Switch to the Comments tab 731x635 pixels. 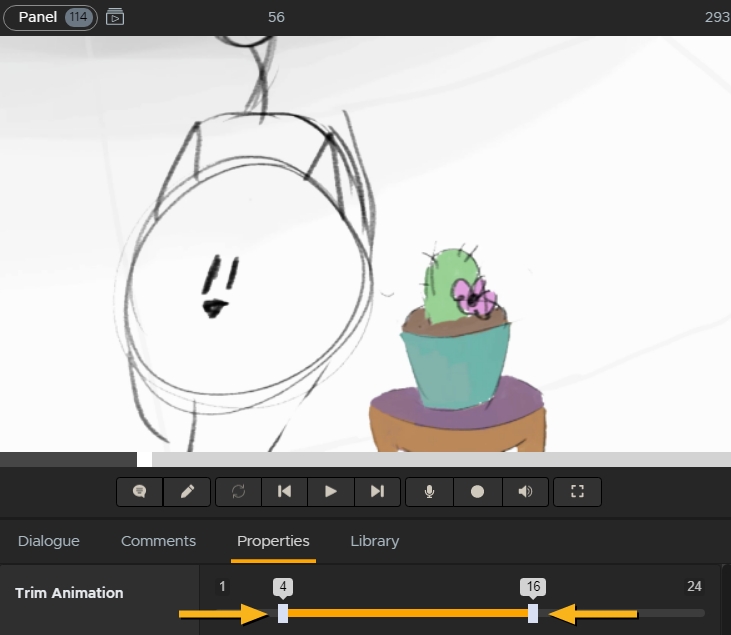158,541
